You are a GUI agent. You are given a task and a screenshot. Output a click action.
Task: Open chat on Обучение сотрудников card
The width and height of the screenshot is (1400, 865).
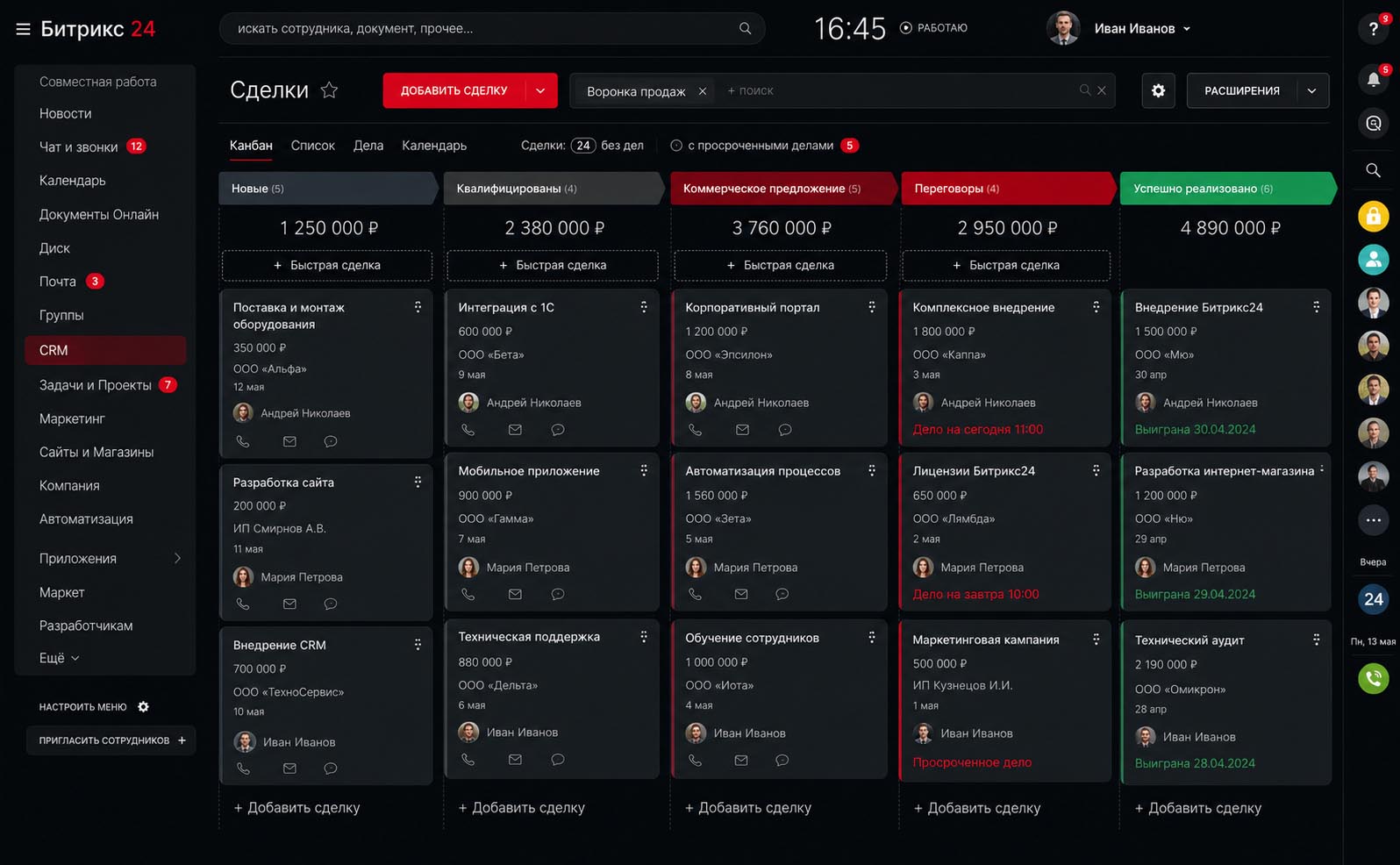[x=782, y=760]
